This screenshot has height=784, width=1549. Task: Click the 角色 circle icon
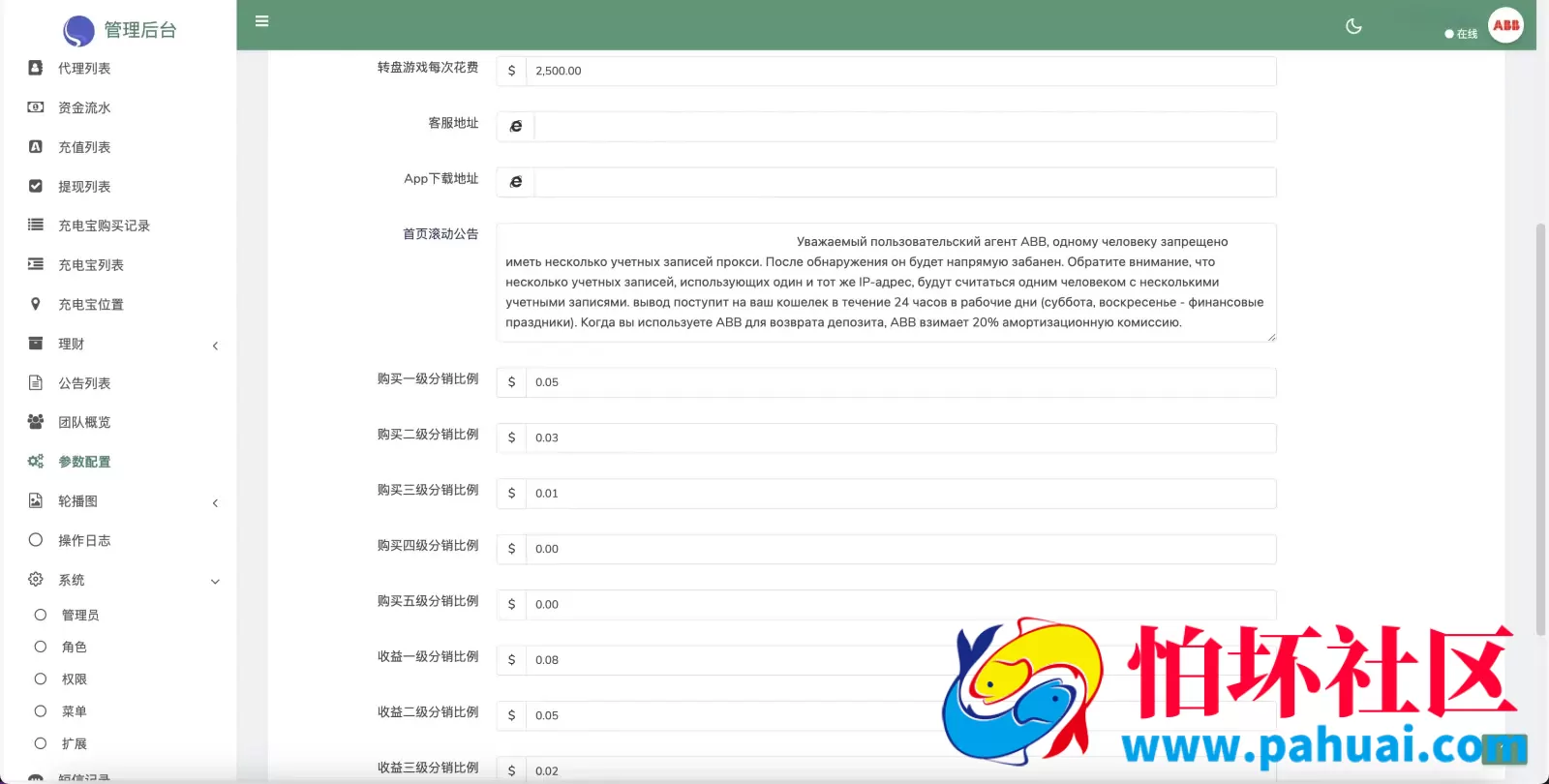click(x=41, y=647)
